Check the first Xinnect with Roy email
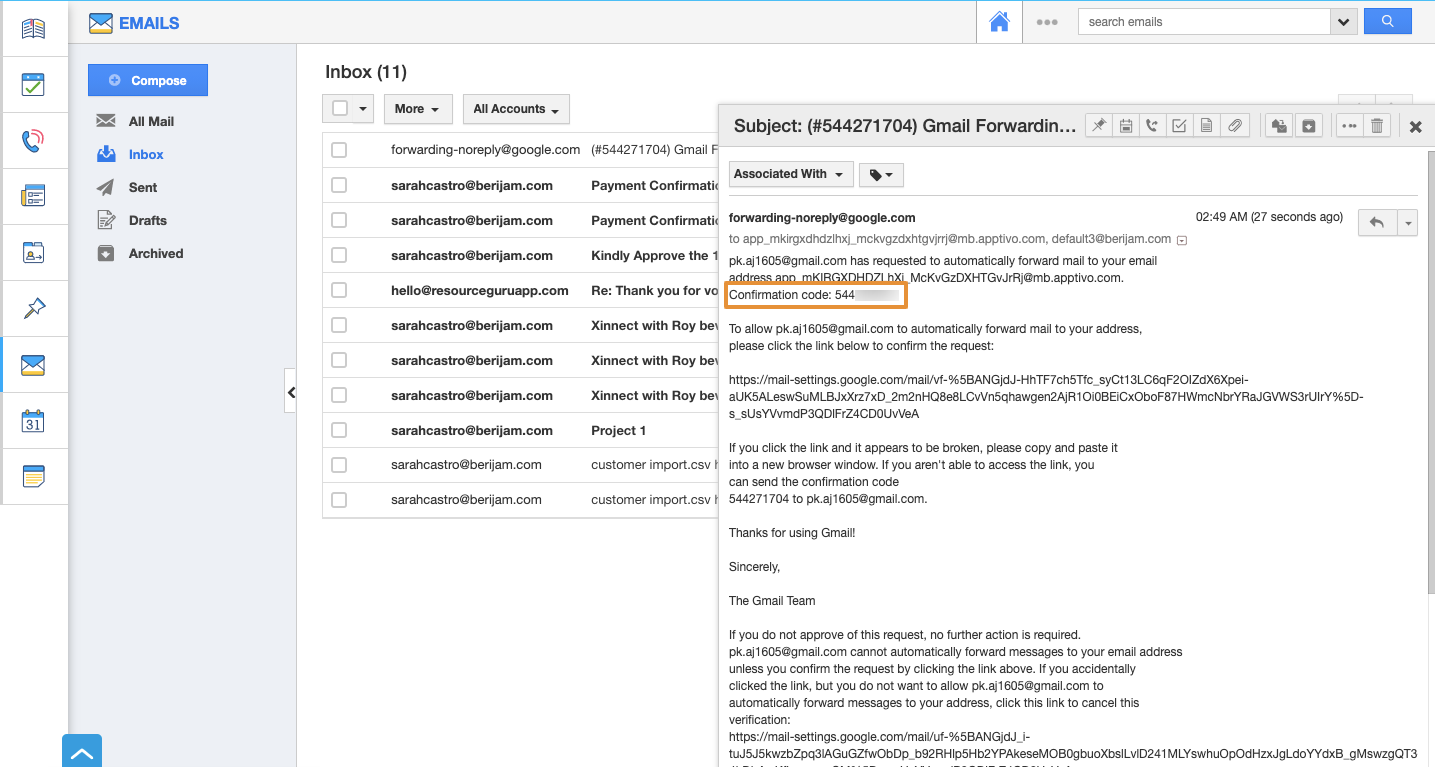Screen dimensions: 1435x767 tap(339, 325)
